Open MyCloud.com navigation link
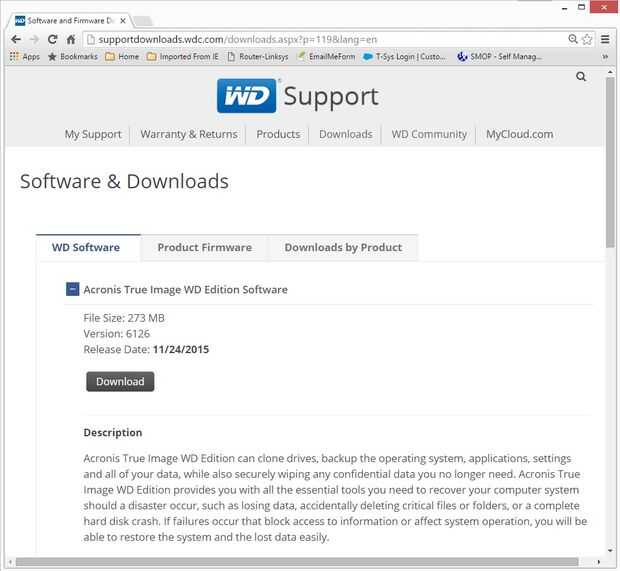Viewport: 620px width, 571px height. pos(520,134)
